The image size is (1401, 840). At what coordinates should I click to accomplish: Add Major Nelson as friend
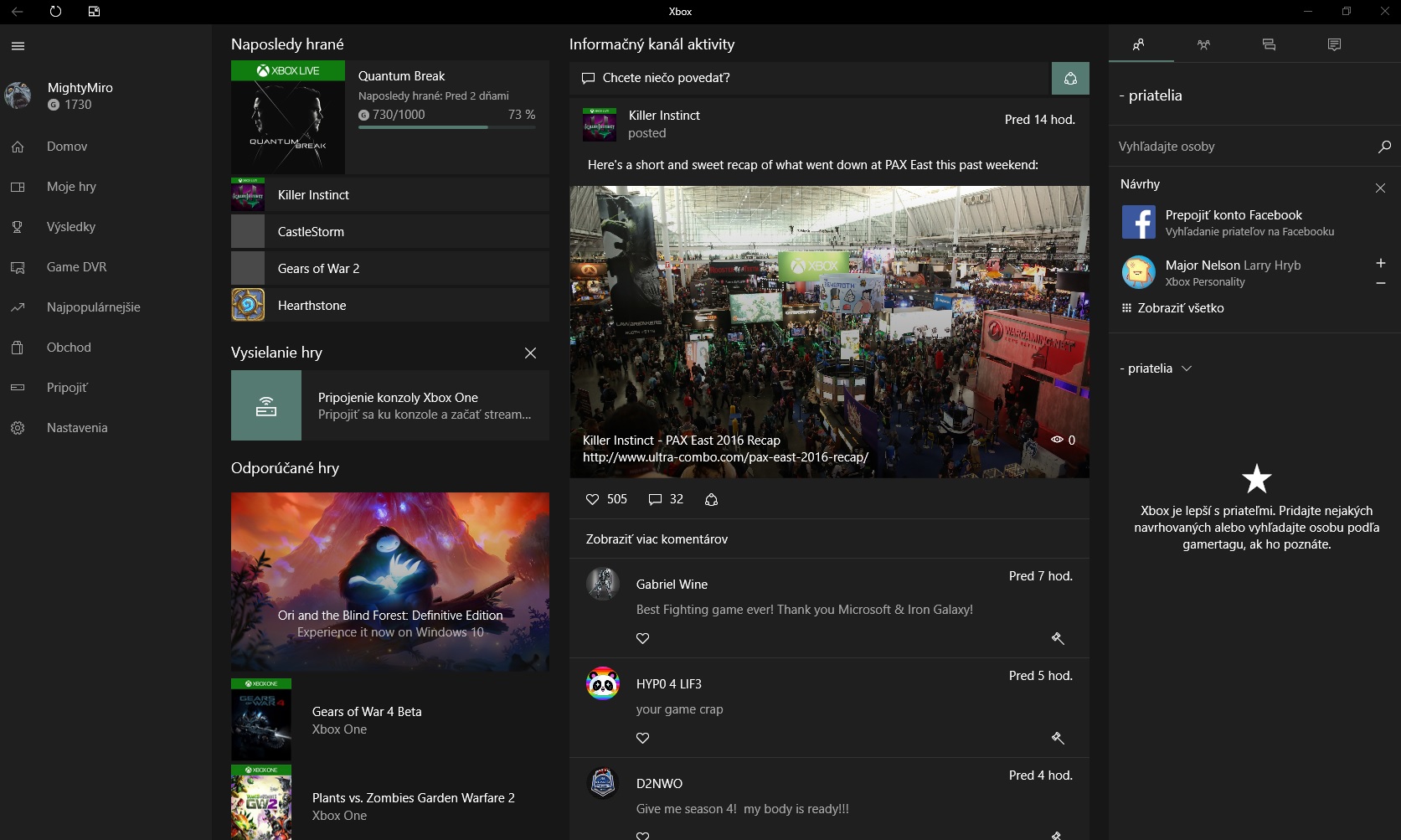click(x=1381, y=263)
